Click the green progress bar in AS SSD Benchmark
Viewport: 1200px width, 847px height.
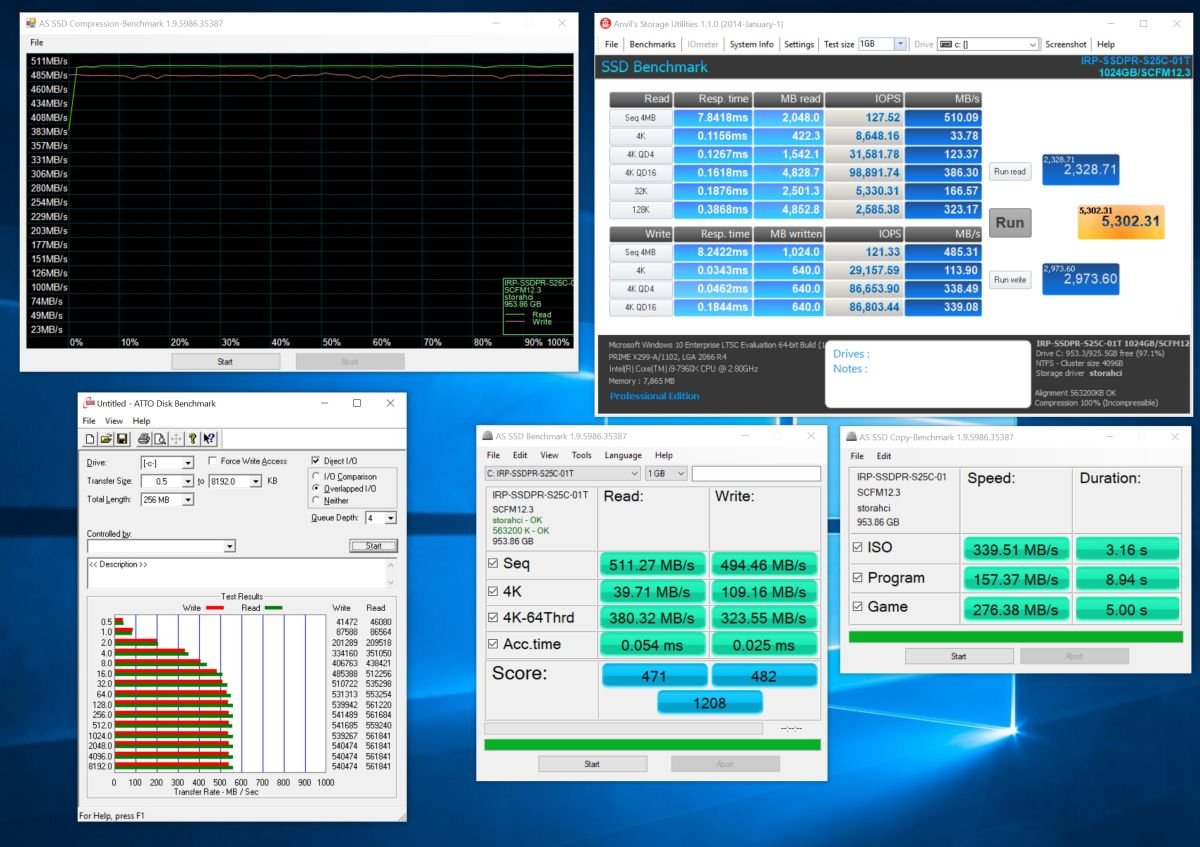(x=652, y=745)
